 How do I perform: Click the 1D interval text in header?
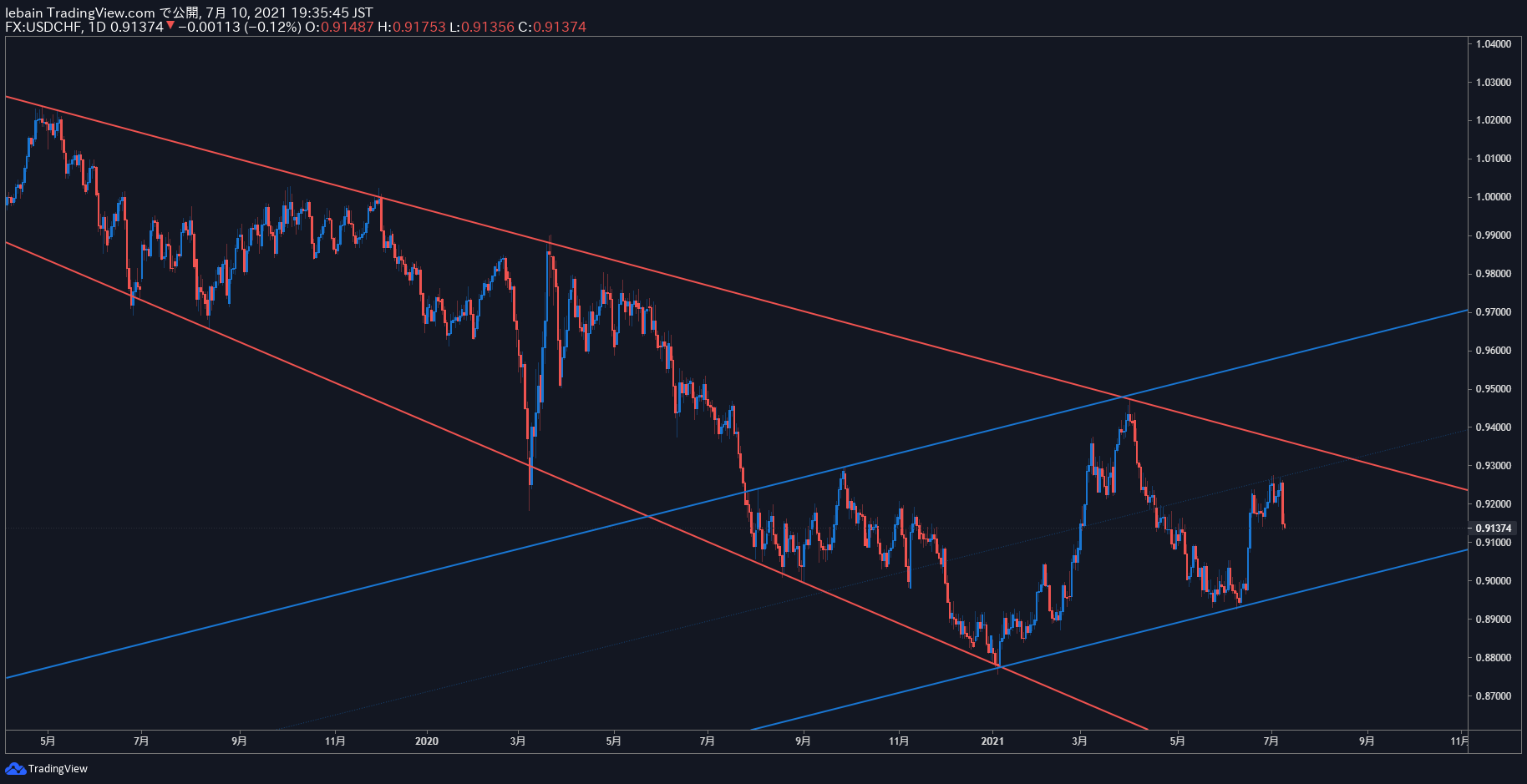98,27
